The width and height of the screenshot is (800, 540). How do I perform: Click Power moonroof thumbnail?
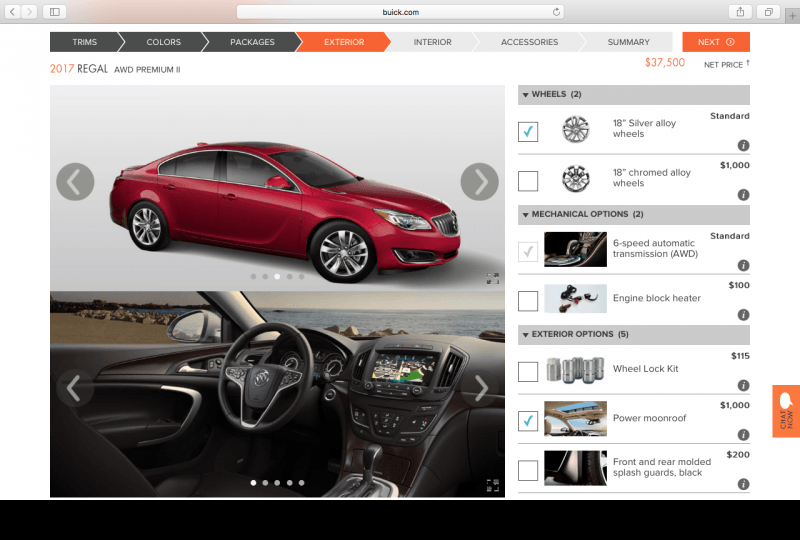tap(576, 419)
